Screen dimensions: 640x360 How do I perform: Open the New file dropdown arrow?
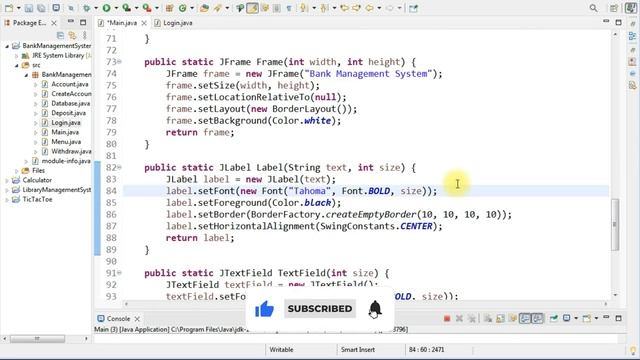(x=18, y=8)
